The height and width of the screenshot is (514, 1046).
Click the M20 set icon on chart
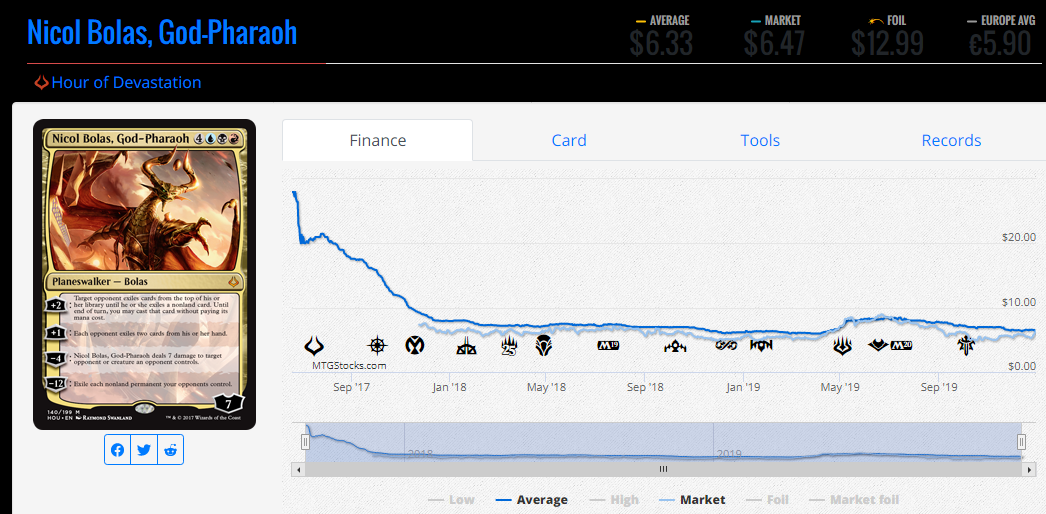coord(901,345)
